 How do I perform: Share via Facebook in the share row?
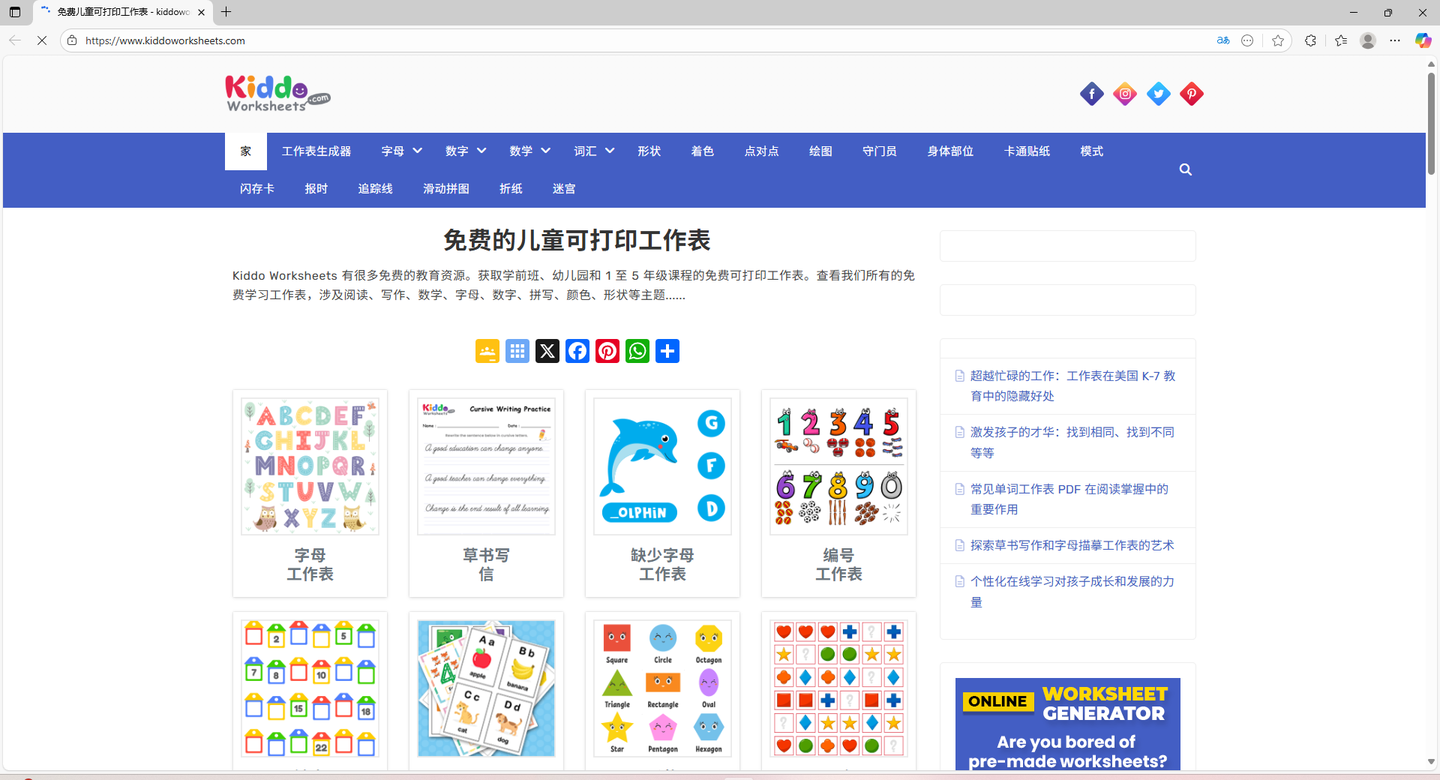point(577,351)
